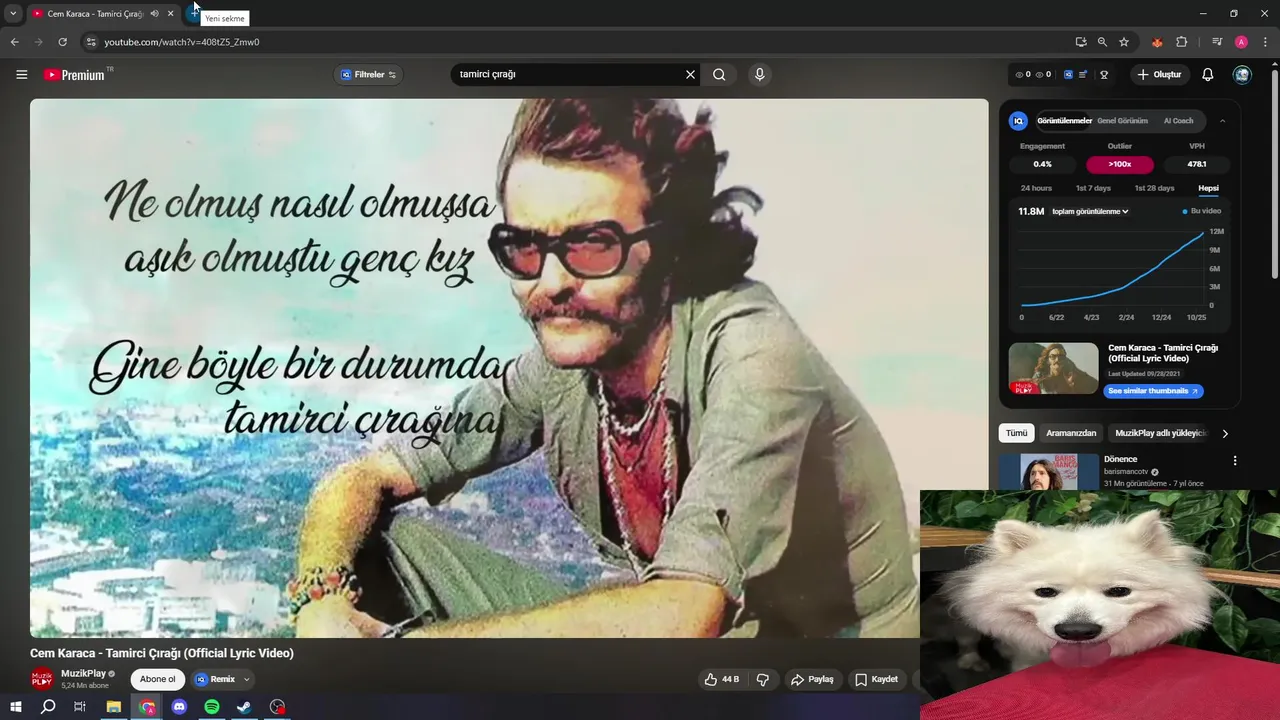The width and height of the screenshot is (1280, 720).
Task: Start voice search with the microphone
Action: point(760,74)
